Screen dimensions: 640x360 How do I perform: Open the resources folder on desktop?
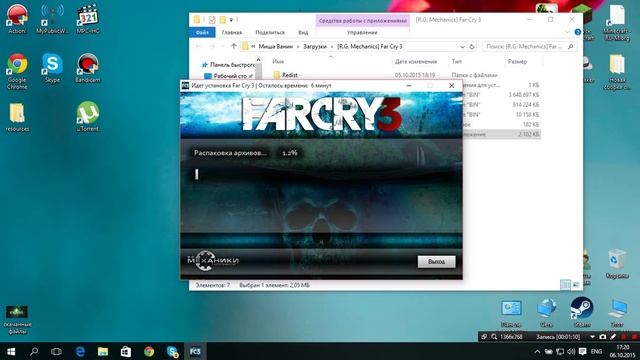17,117
